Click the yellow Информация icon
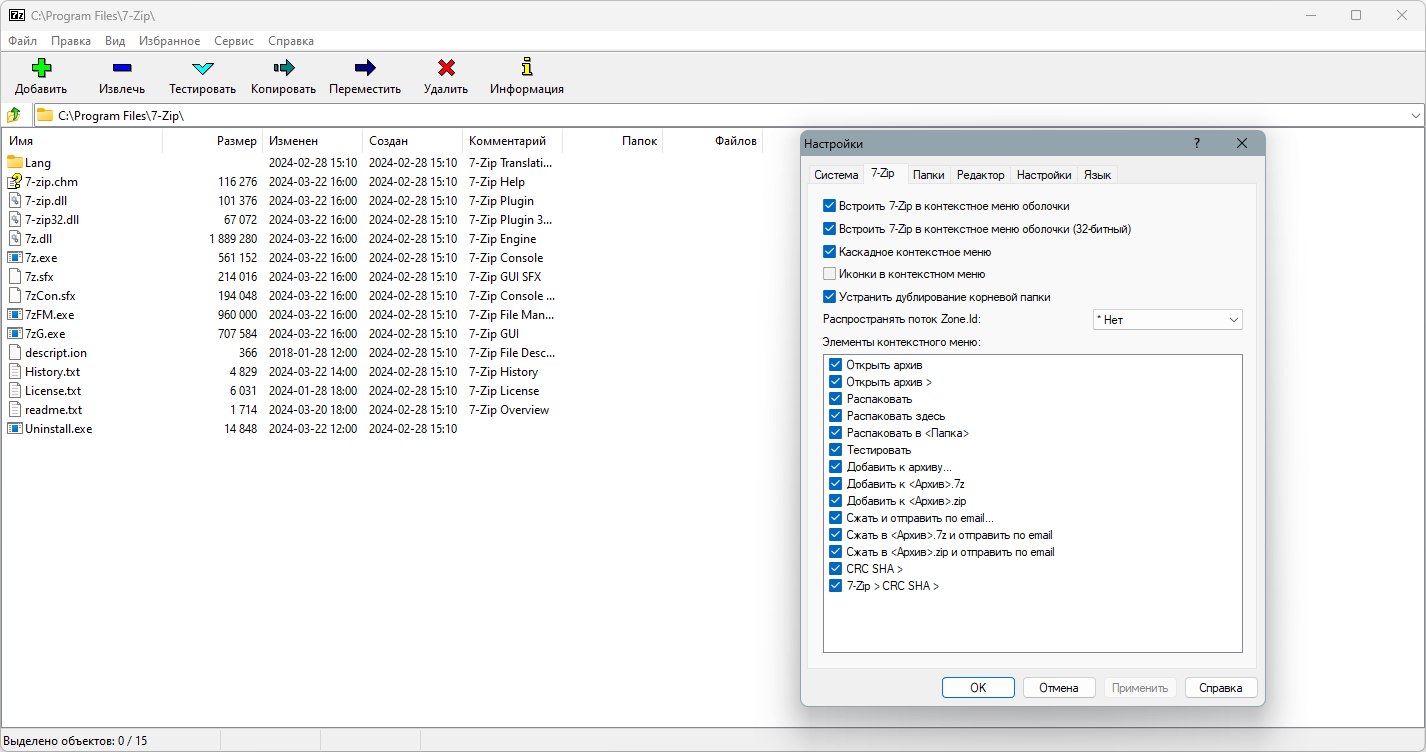1426x752 pixels. (527, 68)
